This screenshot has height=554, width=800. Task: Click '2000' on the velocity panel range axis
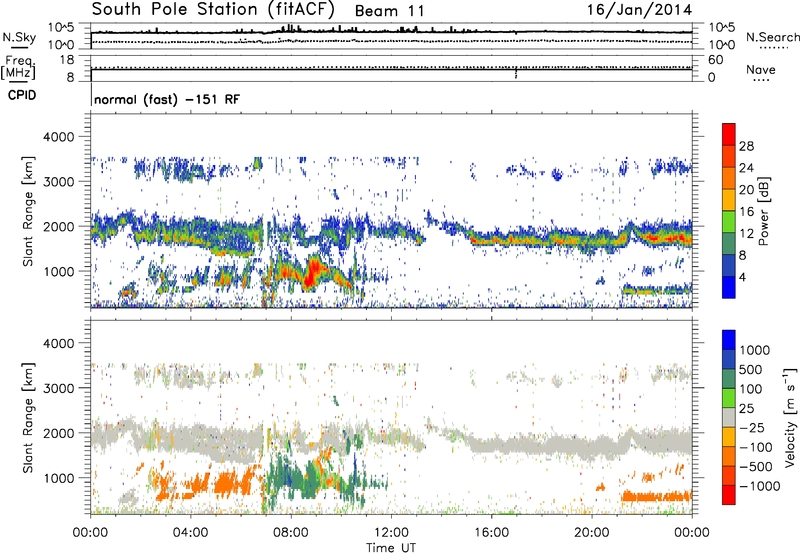pos(58,433)
